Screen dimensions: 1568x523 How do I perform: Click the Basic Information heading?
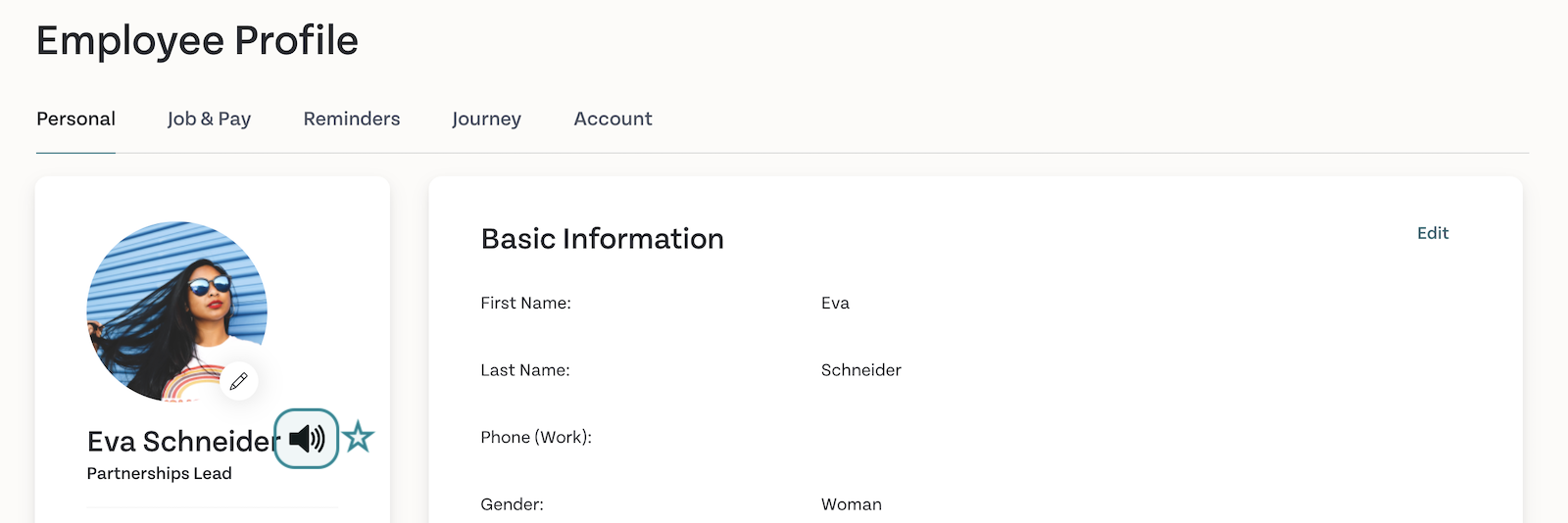click(603, 239)
